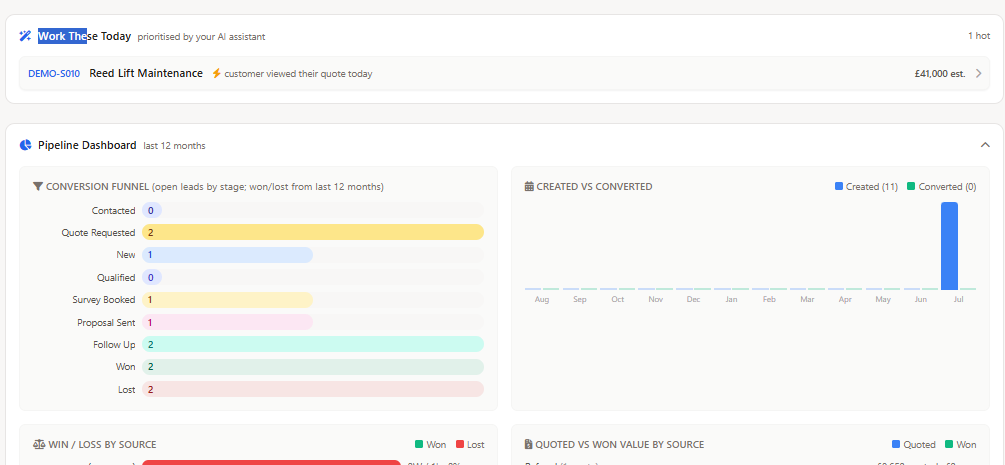Click the document icon beside Quoted vs Won Value

[529, 444]
